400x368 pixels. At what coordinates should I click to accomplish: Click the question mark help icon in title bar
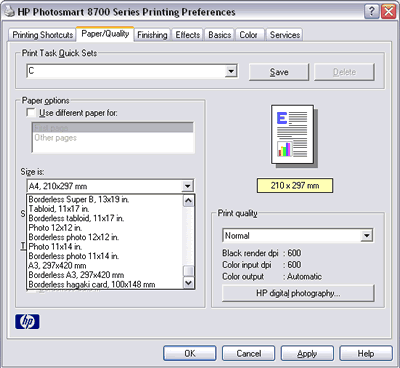pyautogui.click(x=372, y=12)
